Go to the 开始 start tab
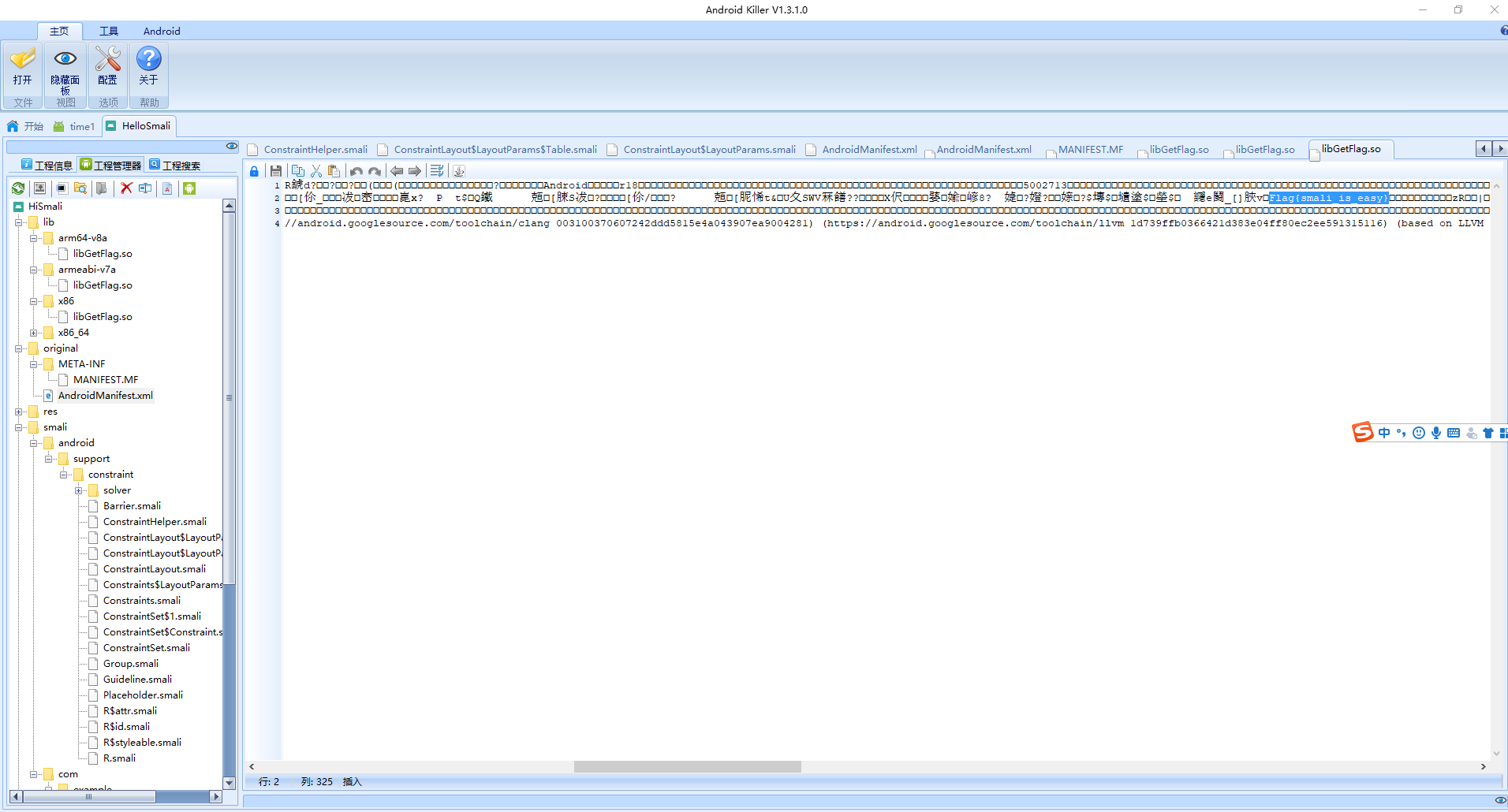 [25, 126]
